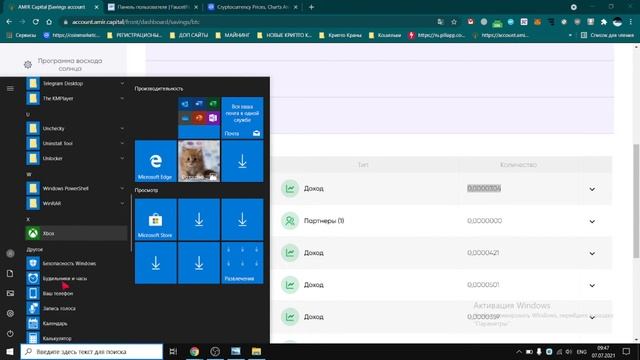Click ENG language indicator in tray
Screen dimensions: 640x360
point(581,351)
